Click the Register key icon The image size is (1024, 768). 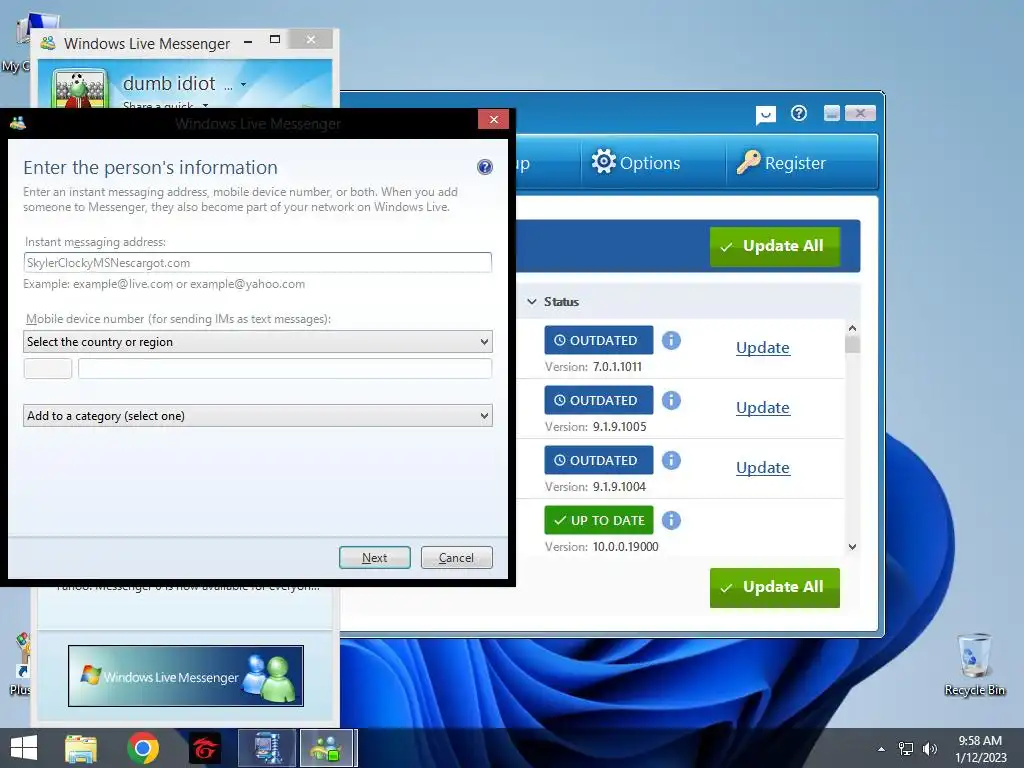pyautogui.click(x=748, y=162)
